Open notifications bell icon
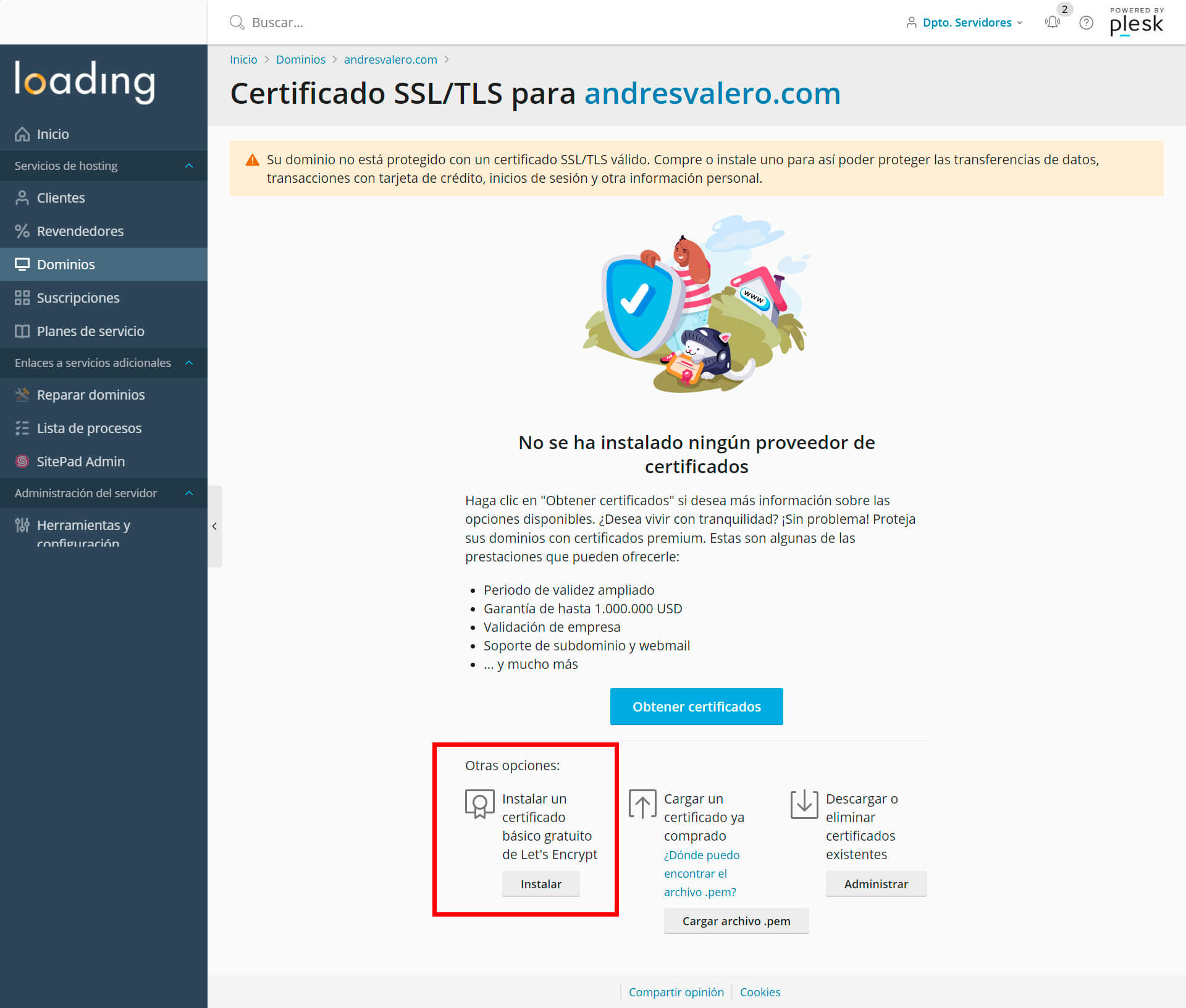The width and height of the screenshot is (1186, 1008). (x=1053, y=22)
